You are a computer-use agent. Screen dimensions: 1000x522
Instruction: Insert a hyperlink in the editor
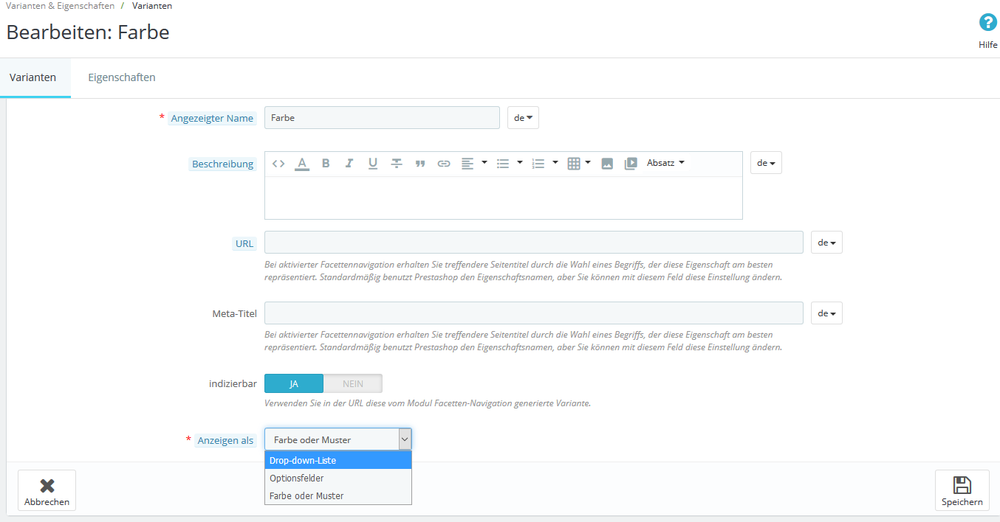443,163
